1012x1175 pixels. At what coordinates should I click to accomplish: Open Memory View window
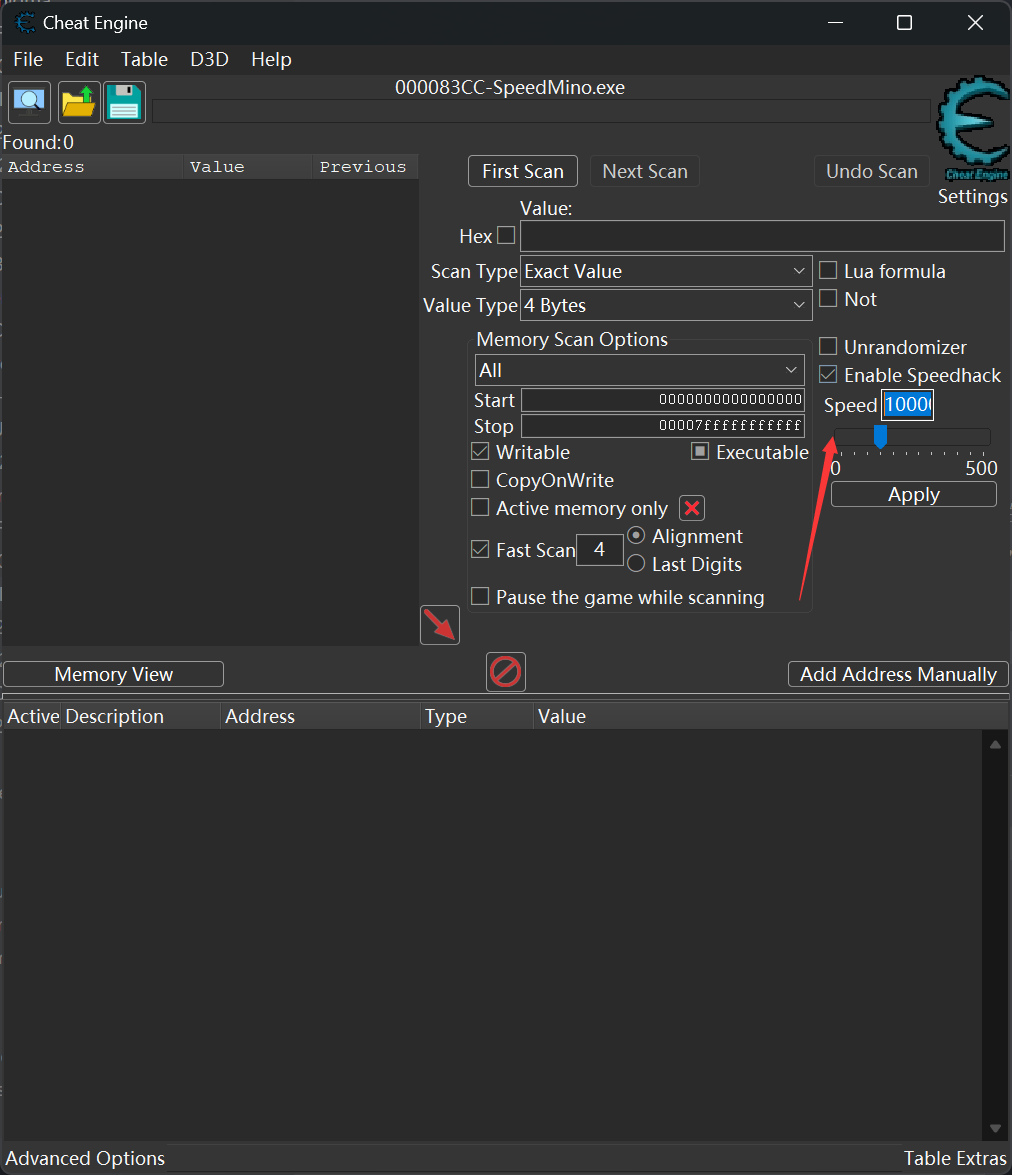point(113,674)
